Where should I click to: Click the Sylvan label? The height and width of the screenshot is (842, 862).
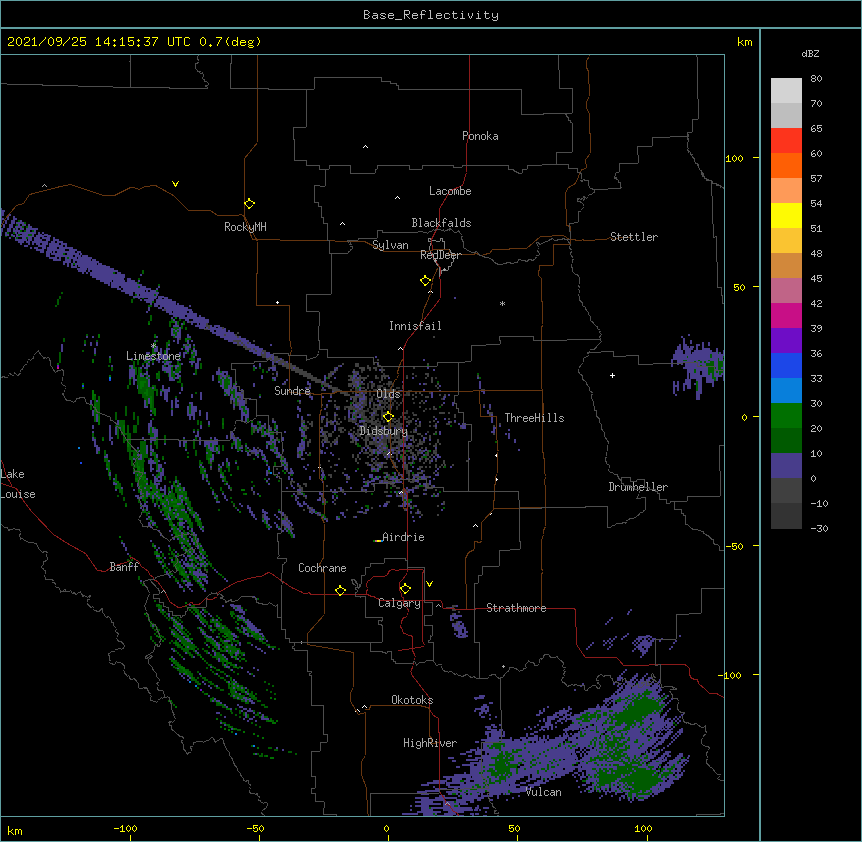[390, 245]
